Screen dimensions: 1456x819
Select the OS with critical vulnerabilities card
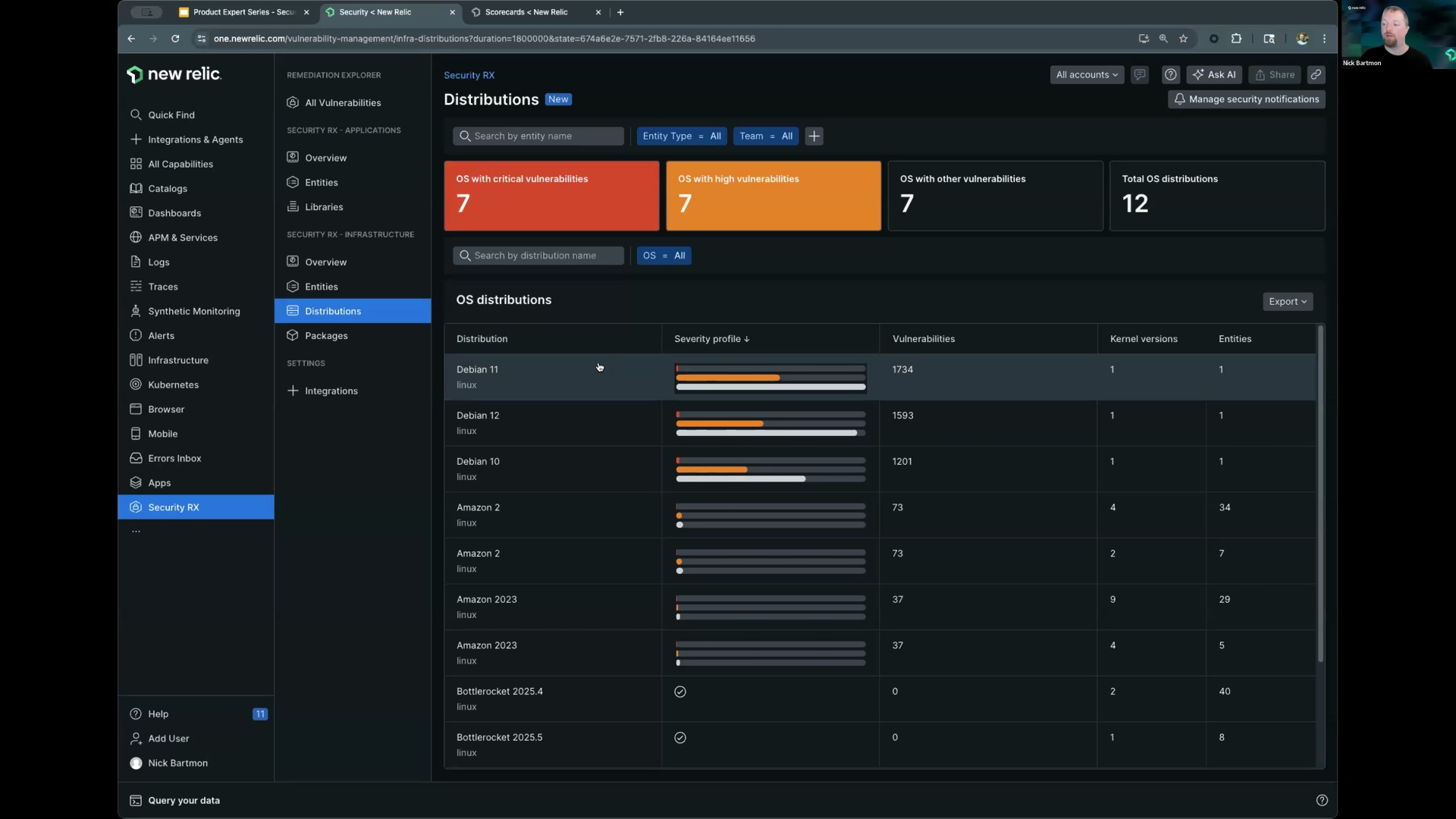551,196
